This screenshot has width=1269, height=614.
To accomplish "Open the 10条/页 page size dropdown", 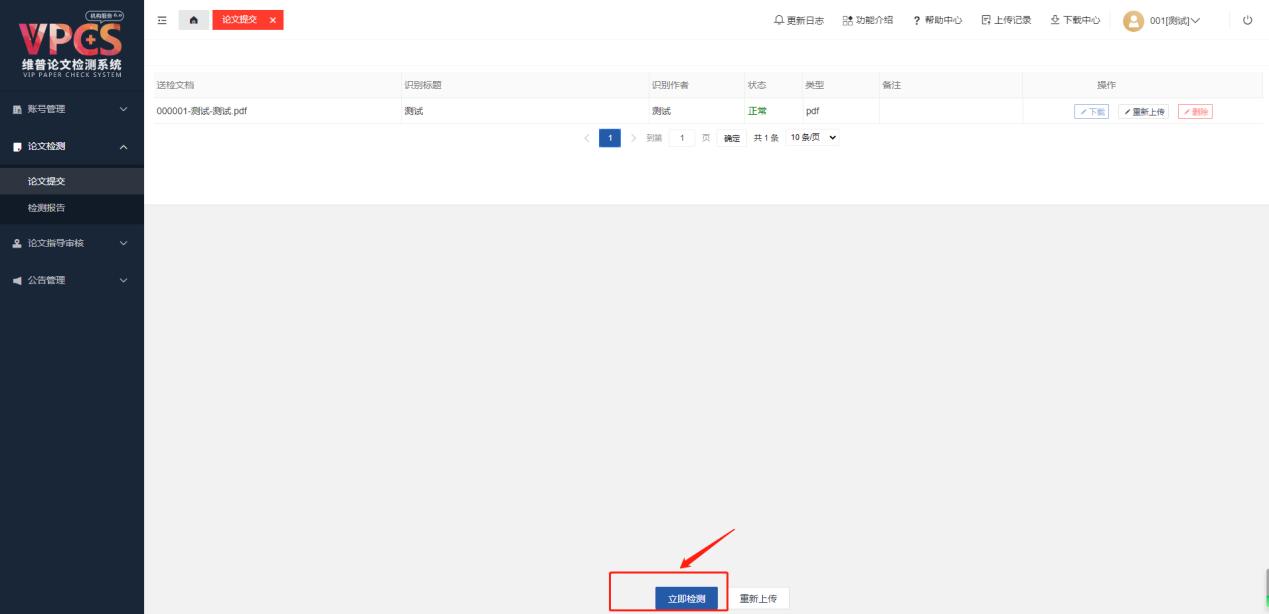I will (x=814, y=138).
